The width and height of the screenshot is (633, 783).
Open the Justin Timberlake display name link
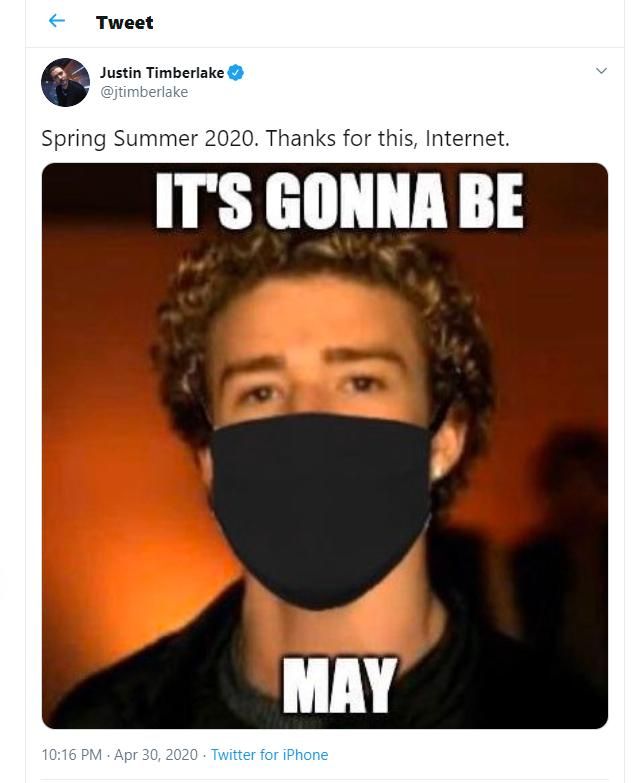coord(162,73)
